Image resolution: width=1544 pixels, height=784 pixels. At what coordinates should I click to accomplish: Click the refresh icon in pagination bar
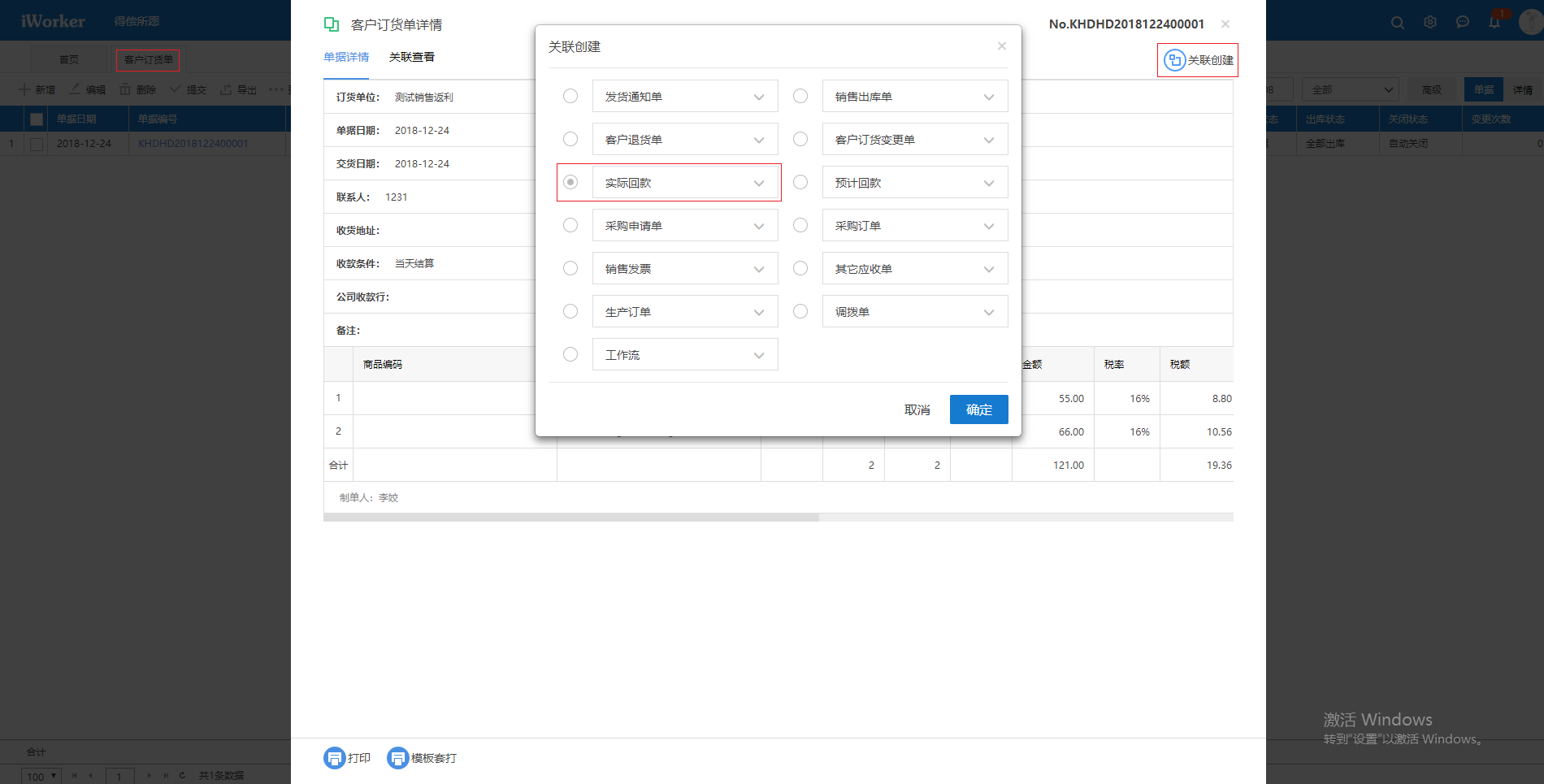(x=183, y=776)
